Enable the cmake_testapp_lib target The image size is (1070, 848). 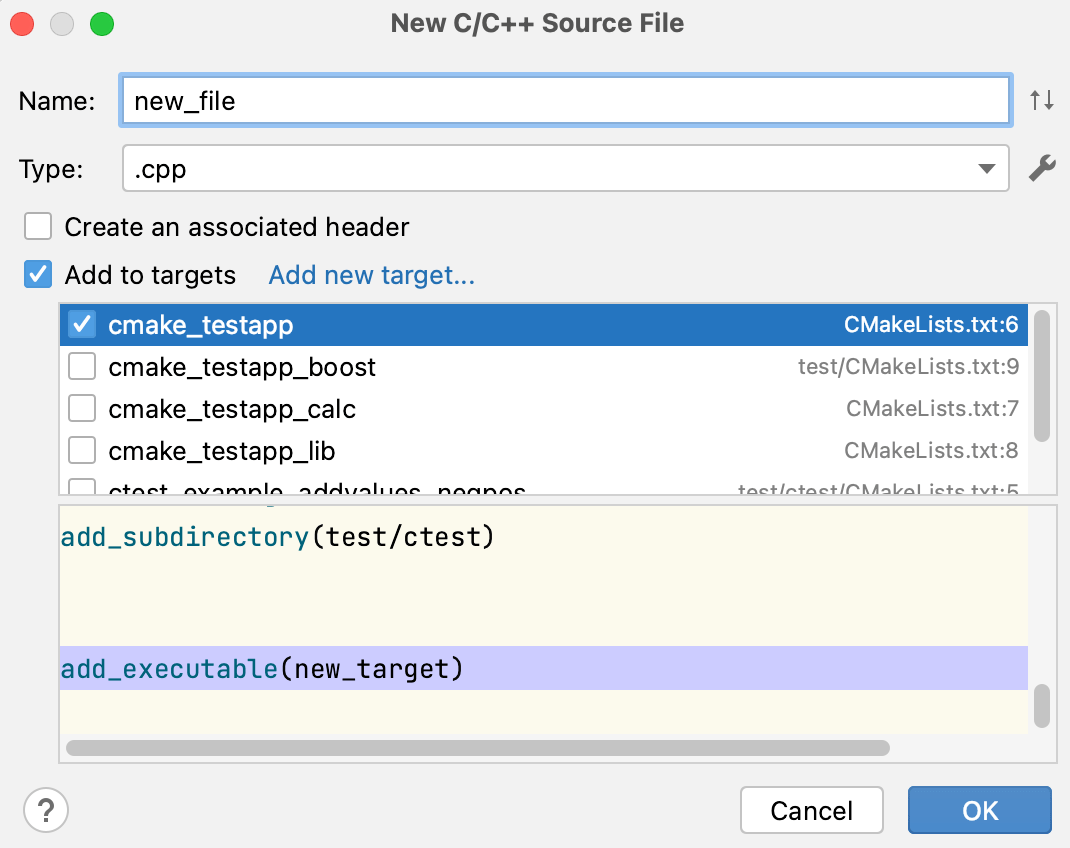coord(81,450)
